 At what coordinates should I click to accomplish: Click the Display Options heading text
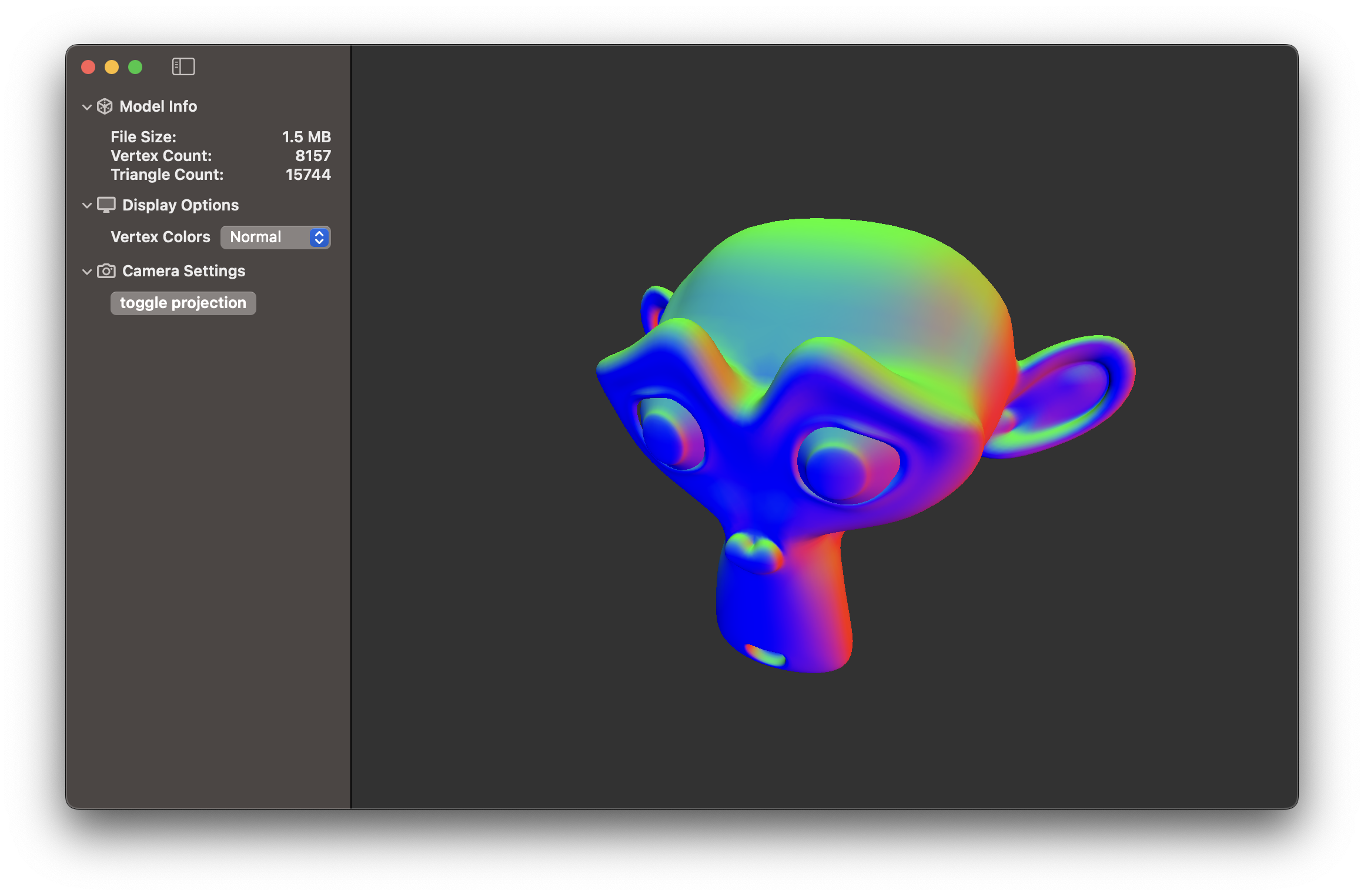pyautogui.click(x=180, y=205)
